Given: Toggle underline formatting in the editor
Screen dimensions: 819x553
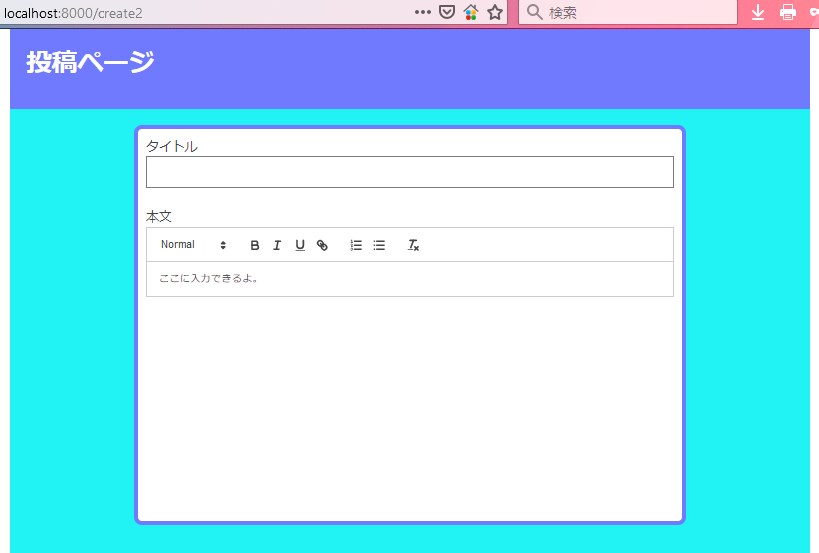Looking at the screenshot, I should point(299,245).
